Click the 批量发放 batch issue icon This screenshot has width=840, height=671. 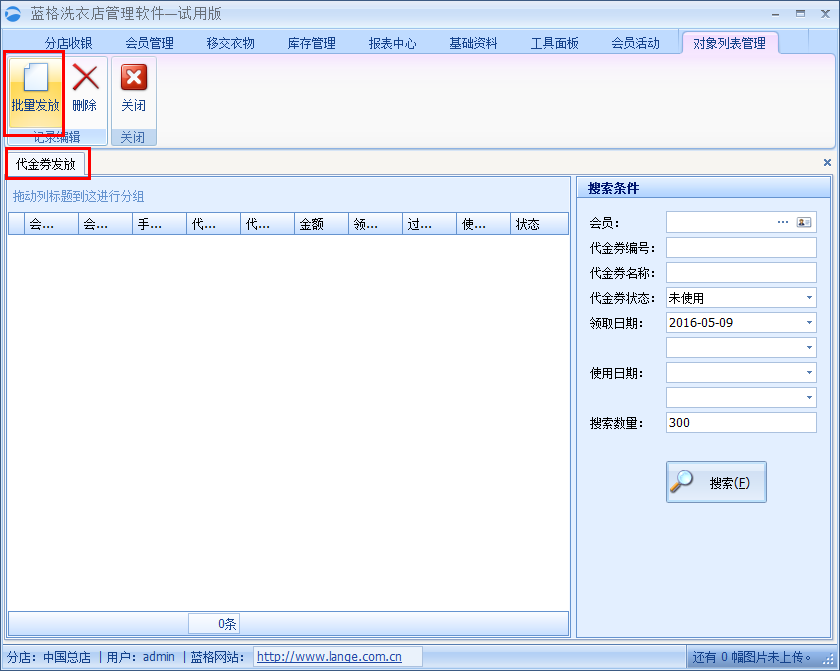point(35,78)
